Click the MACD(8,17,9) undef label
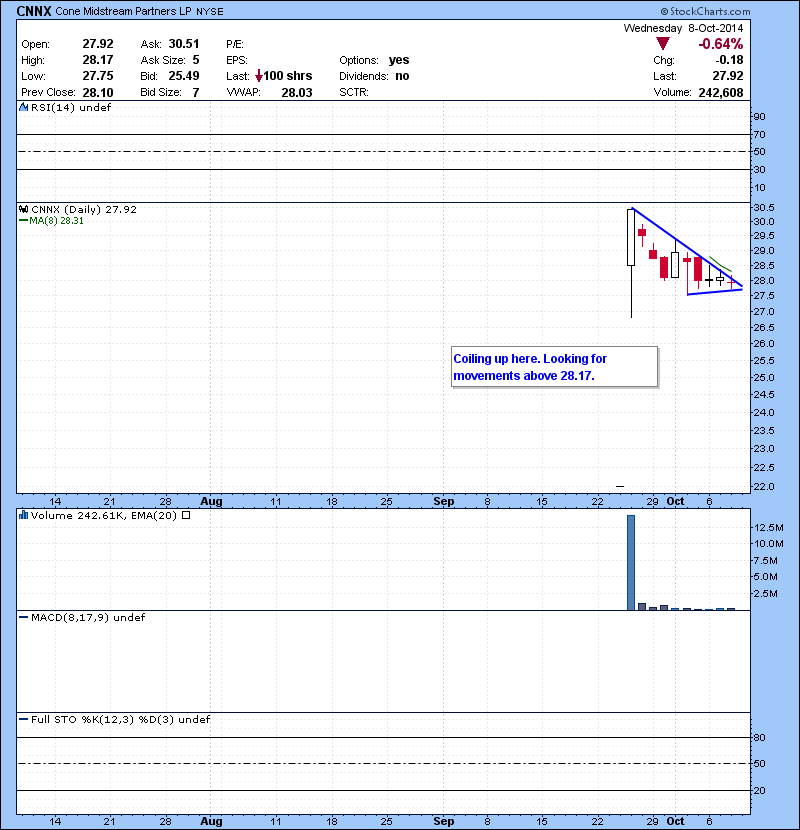The height and width of the screenshot is (830, 800). pos(88,618)
